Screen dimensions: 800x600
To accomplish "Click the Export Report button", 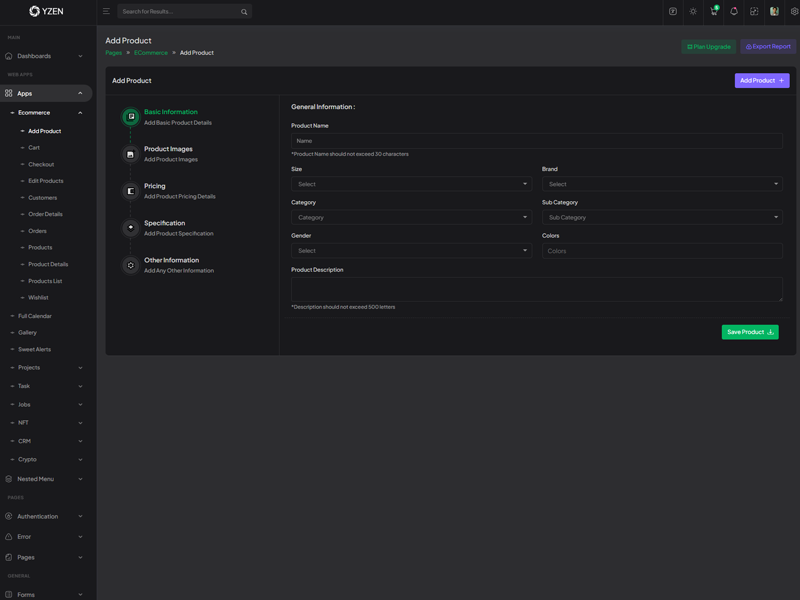I will (768, 47).
